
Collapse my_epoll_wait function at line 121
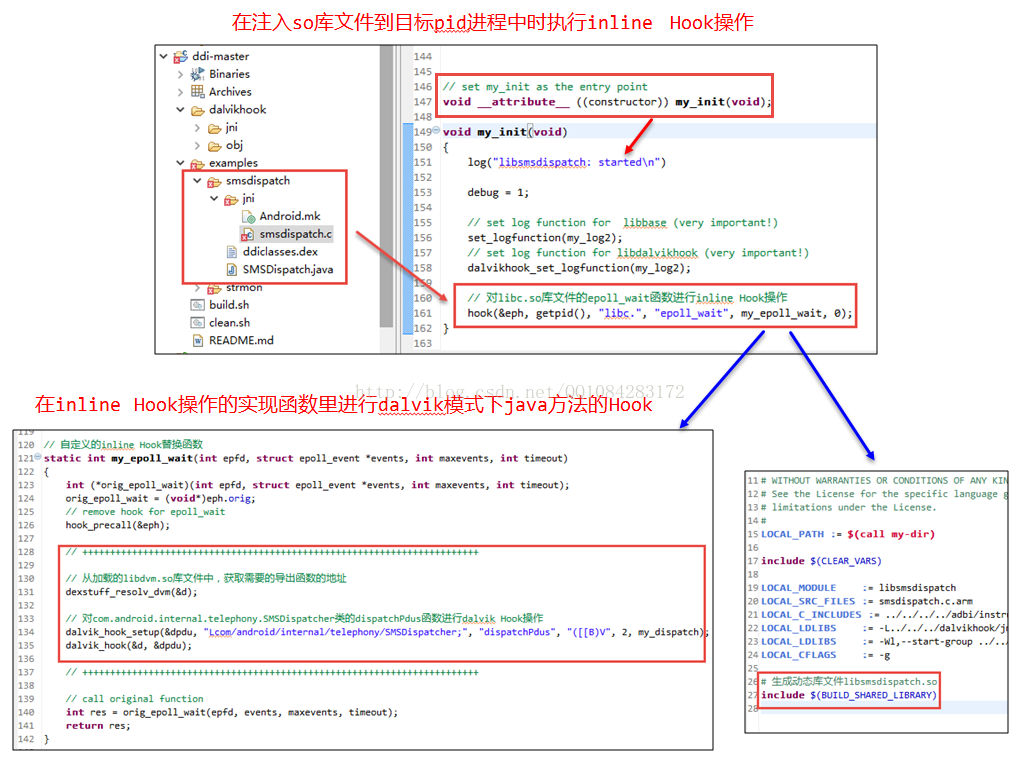coord(38,456)
